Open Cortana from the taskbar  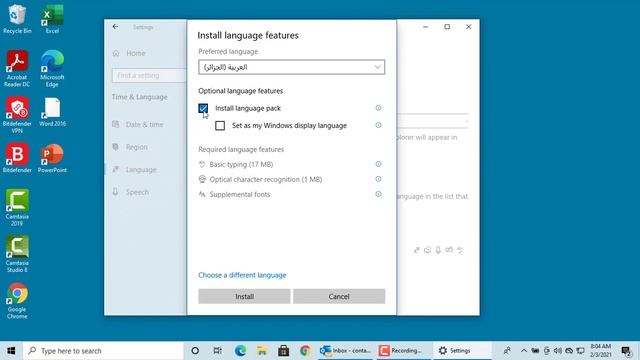point(195,351)
